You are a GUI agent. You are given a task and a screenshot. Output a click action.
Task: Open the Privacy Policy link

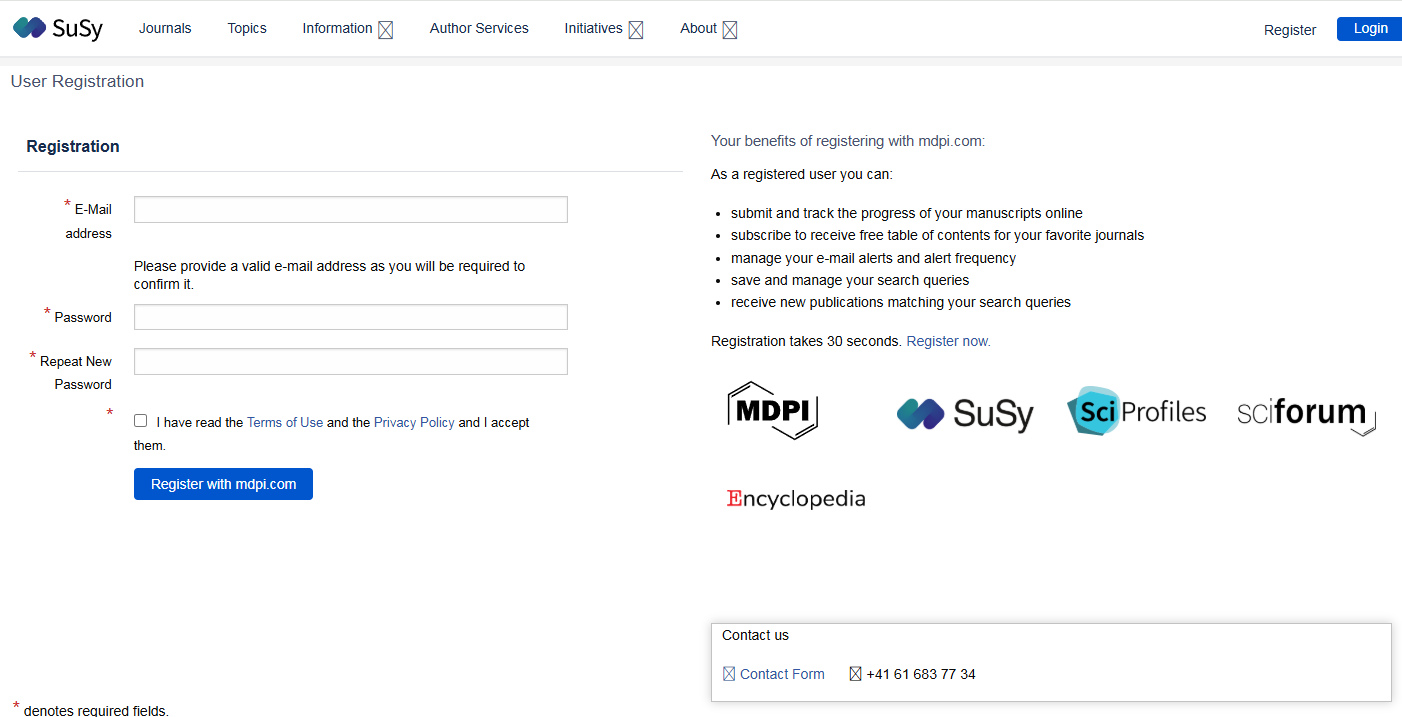[x=414, y=422]
